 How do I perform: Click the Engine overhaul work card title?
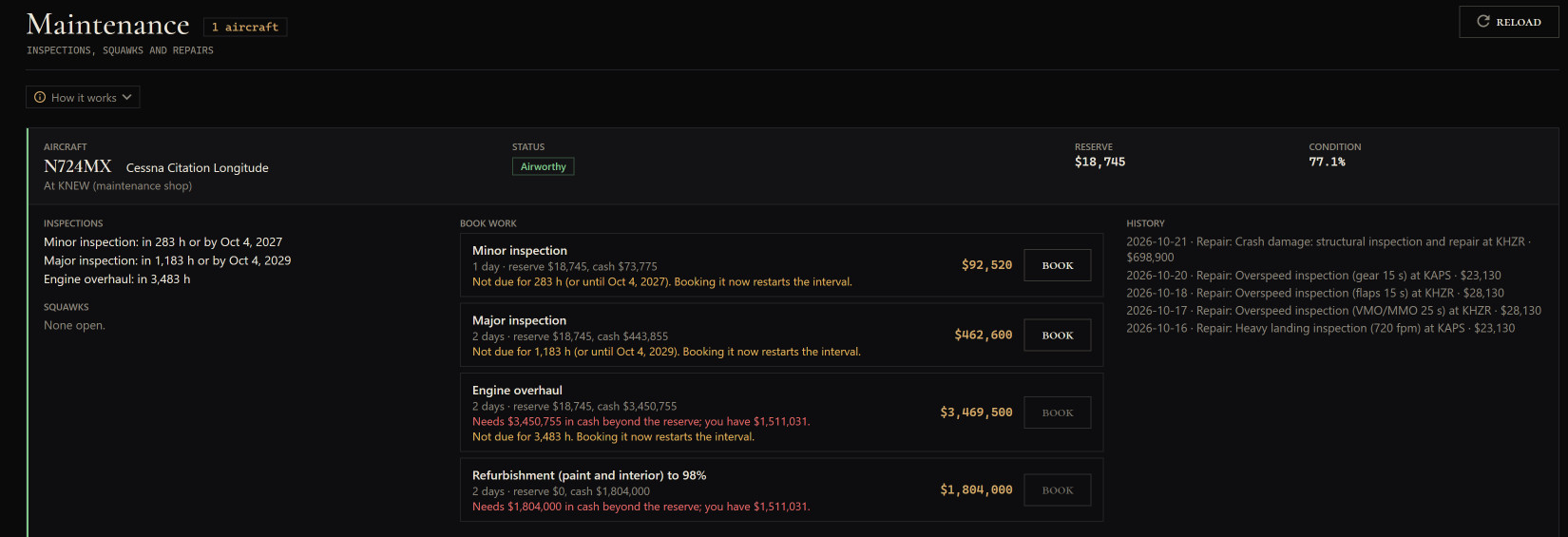[517, 390]
